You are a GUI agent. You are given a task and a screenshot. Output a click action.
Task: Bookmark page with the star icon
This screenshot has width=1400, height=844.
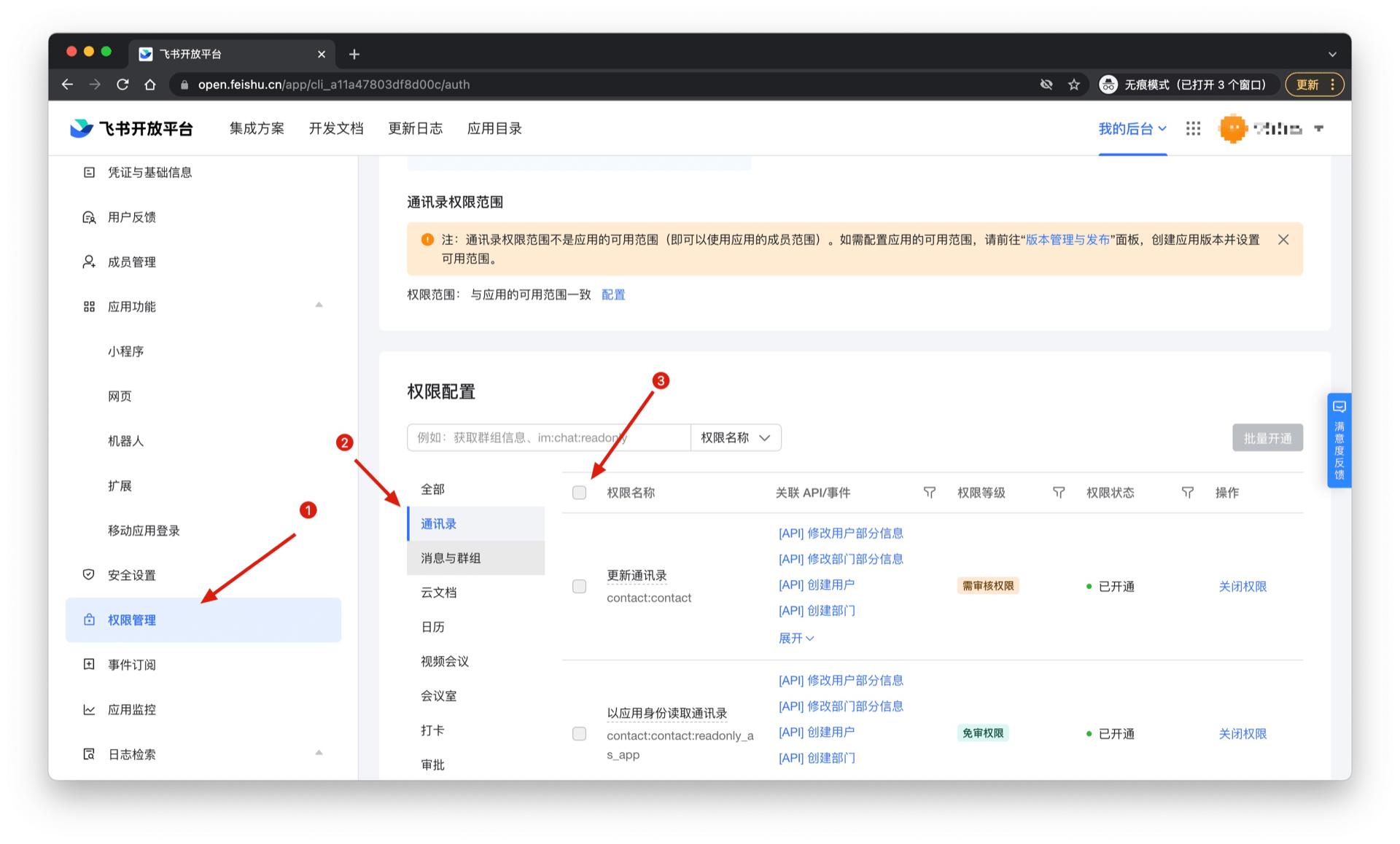(x=1074, y=85)
